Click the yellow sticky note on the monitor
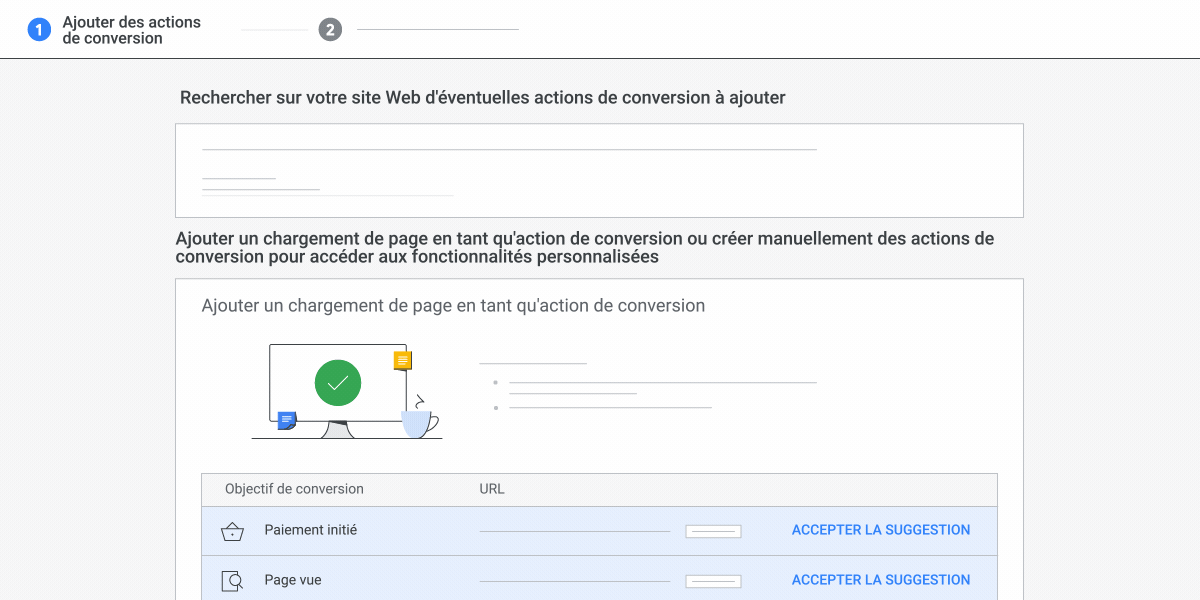Screen dimensions: 1200x600 (x=403, y=360)
